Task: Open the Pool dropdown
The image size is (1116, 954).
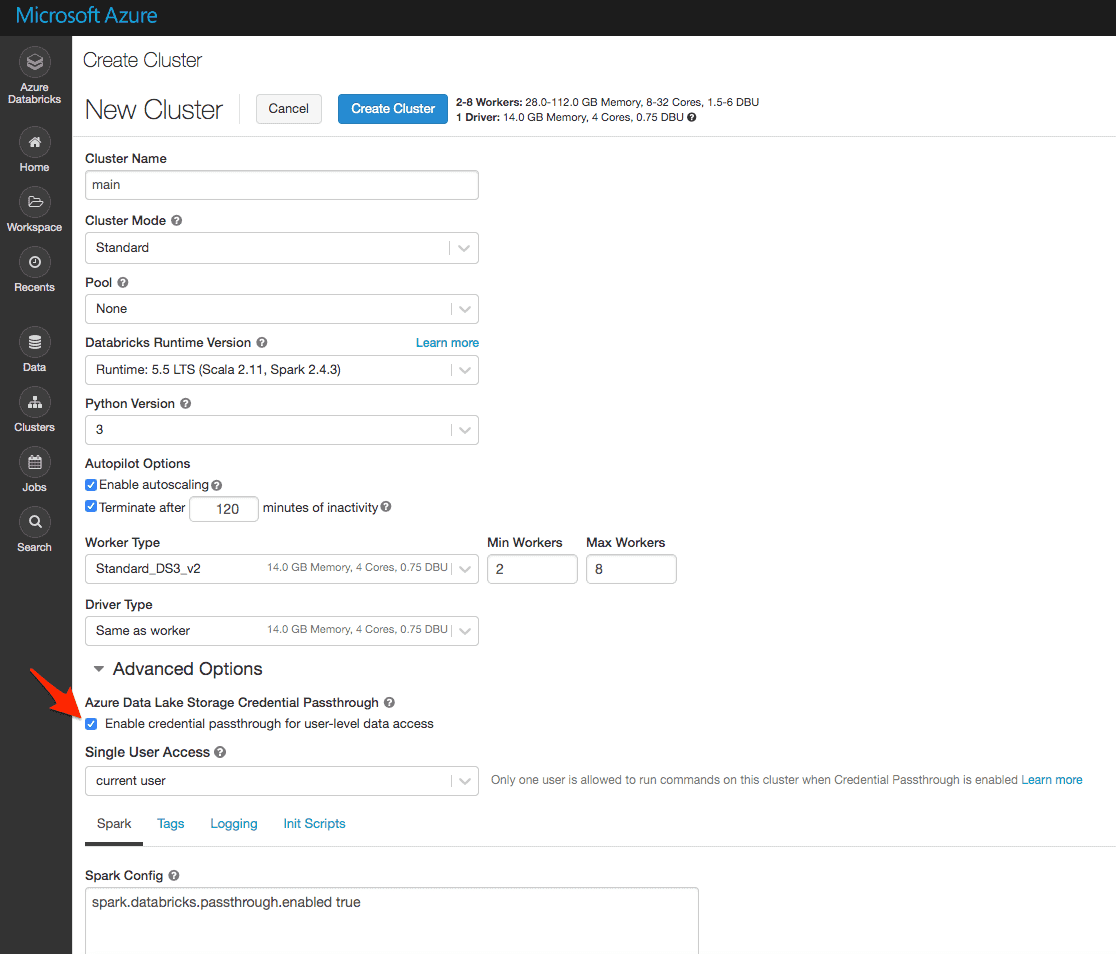Action: pyautogui.click(x=281, y=309)
